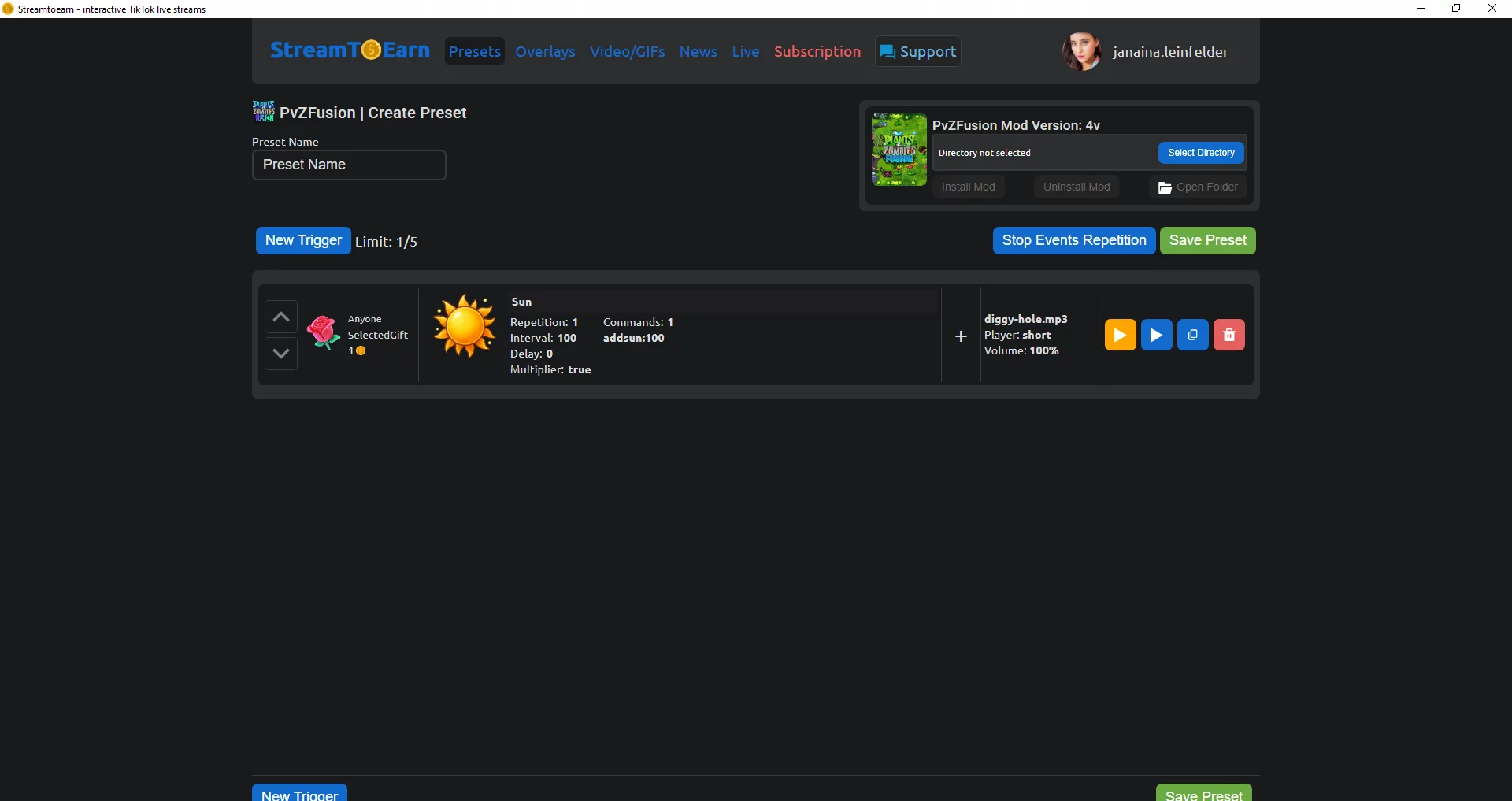Delete the Sun trigger with trash icon
Viewport: 1512px width, 801px height.
(1229, 335)
